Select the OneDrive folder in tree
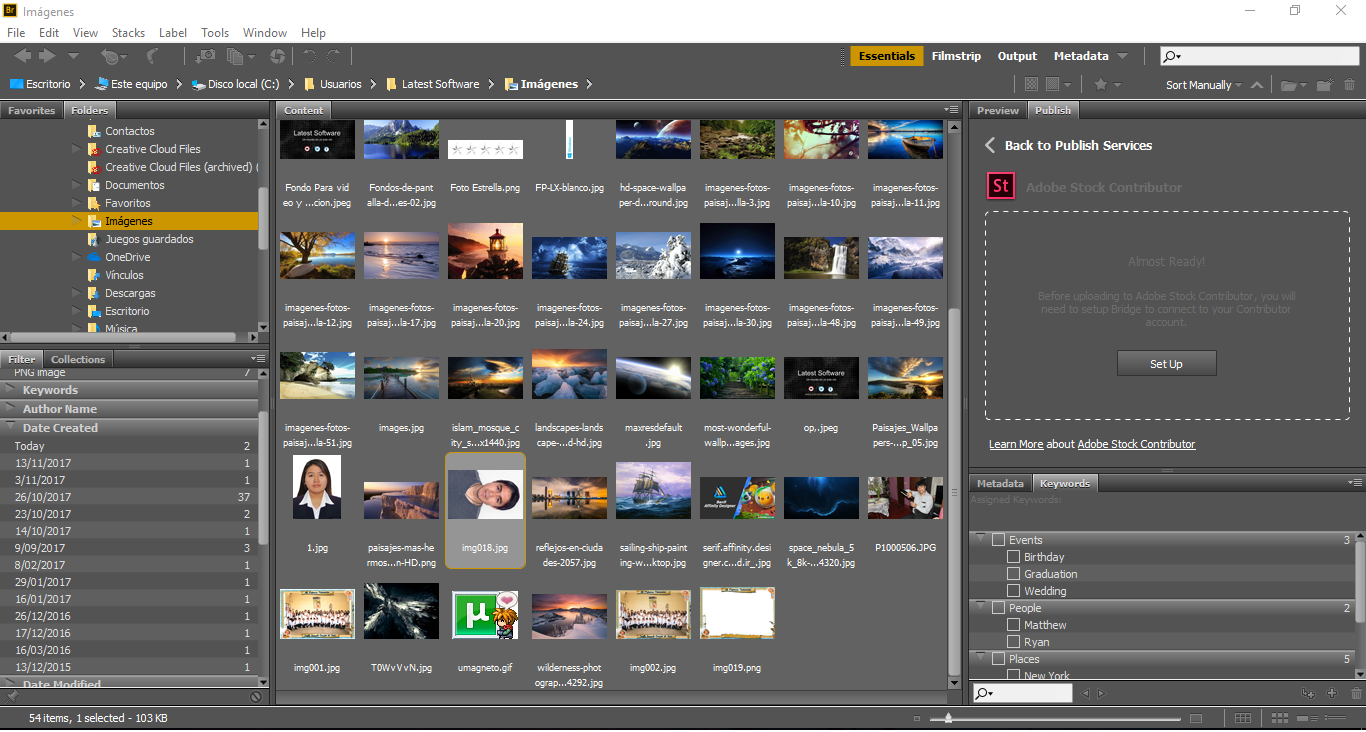1366x732 pixels. click(128, 257)
